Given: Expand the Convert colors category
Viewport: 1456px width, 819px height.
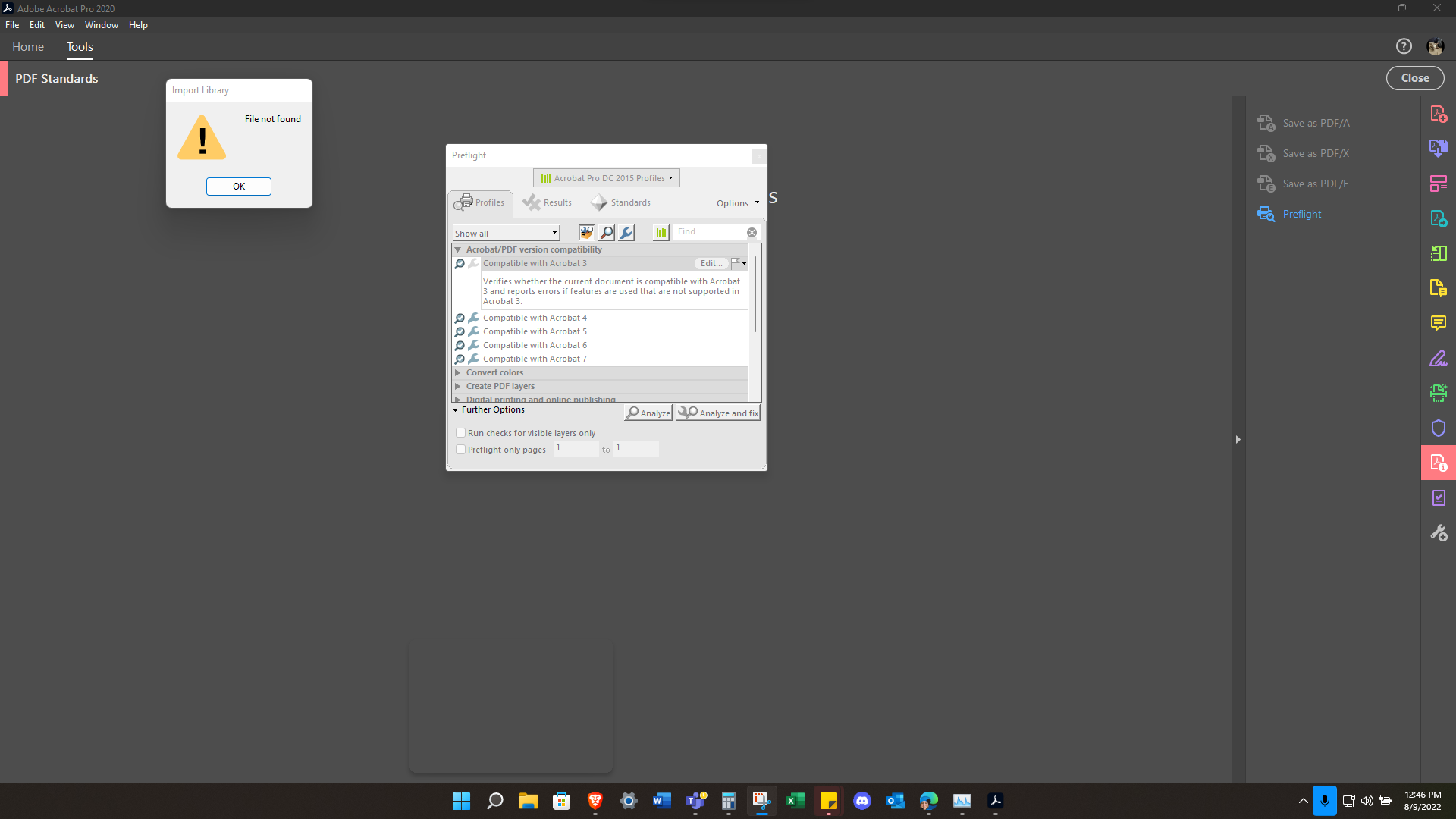Looking at the screenshot, I should 458,372.
